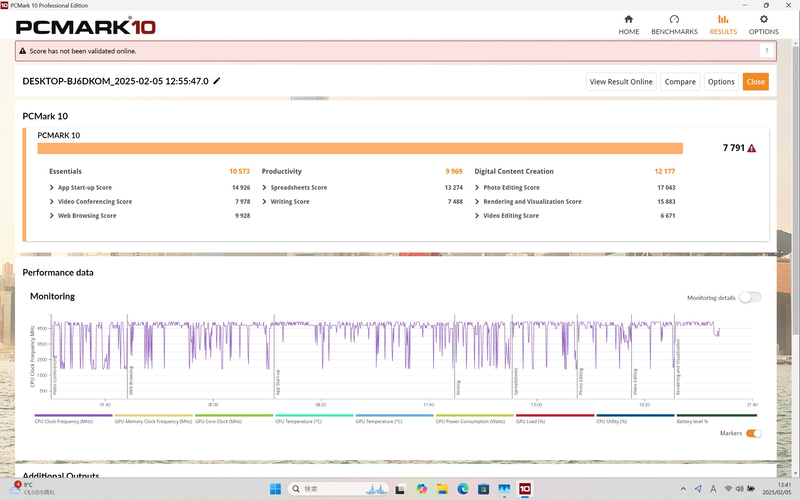Click the Photo Editing marker line in chart
Image resolution: width=800 pixels, height=500 pixels.
click(577, 356)
